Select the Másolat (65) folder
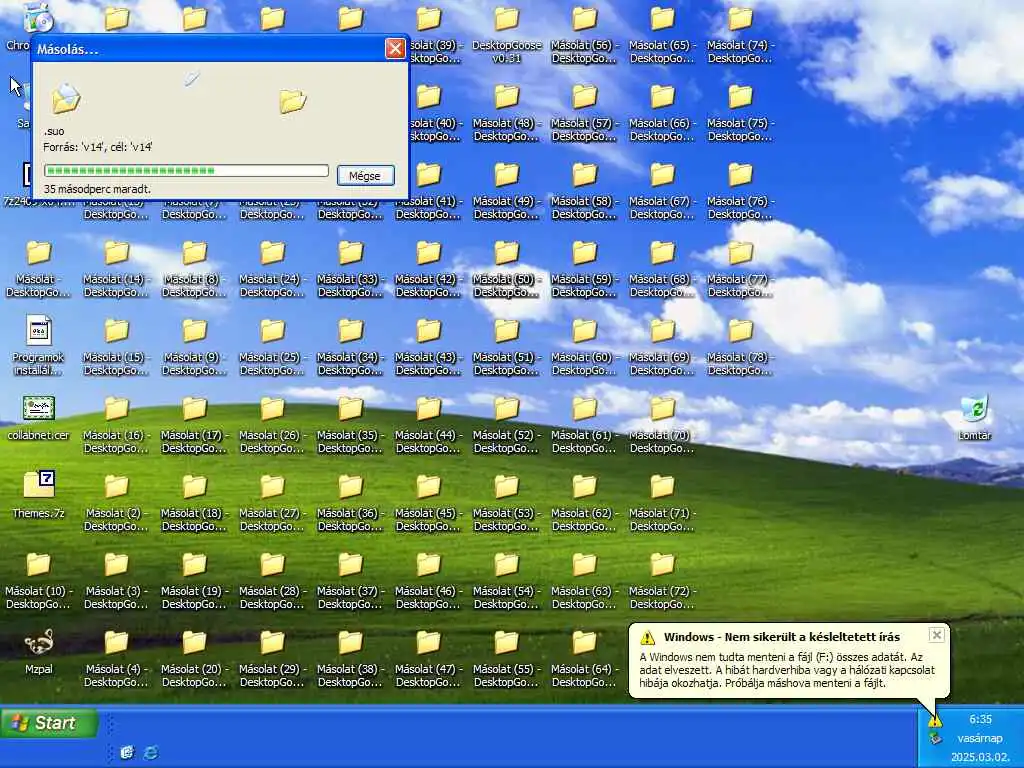The image size is (1024, 768). click(662, 33)
